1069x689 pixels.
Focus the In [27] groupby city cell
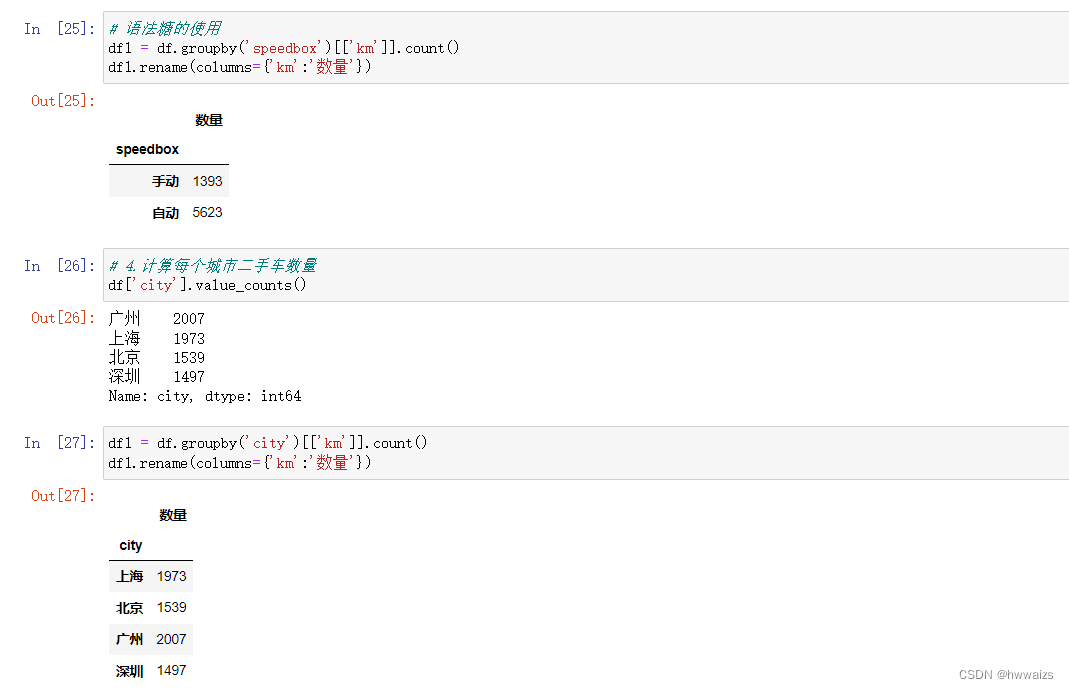[586, 453]
